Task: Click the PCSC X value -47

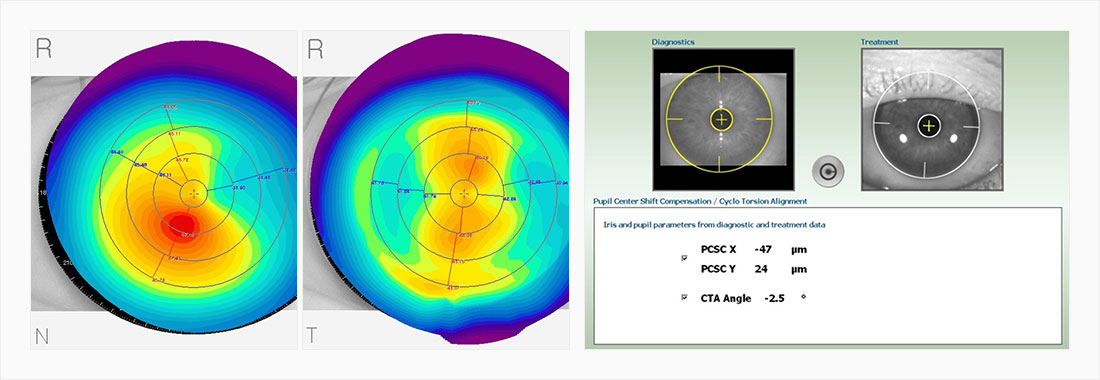Action: (763, 249)
